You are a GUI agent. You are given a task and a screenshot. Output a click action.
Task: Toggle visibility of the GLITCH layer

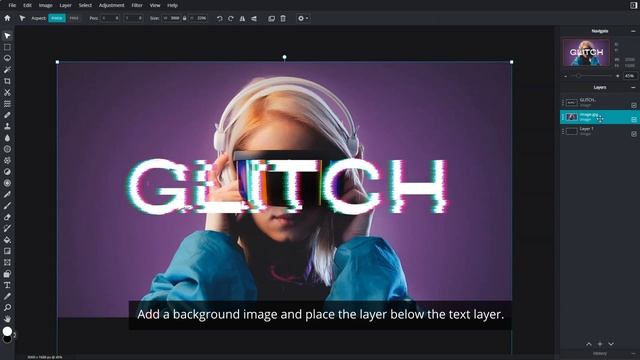tap(634, 105)
